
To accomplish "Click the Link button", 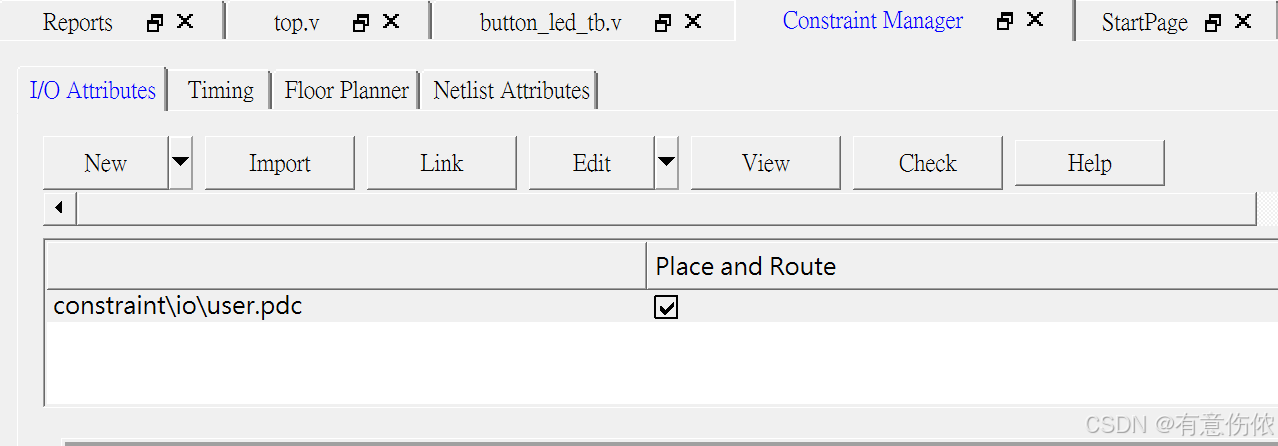I will [x=442, y=163].
